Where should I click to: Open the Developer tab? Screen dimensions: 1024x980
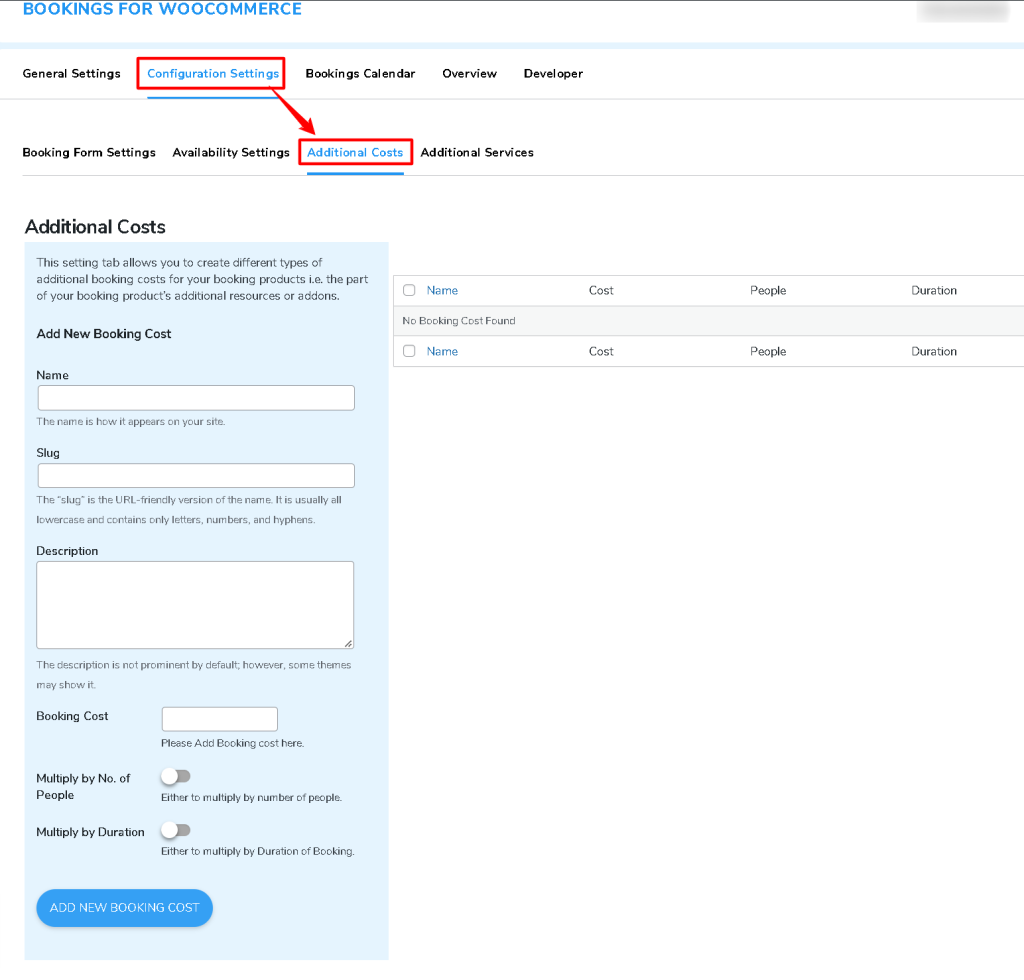click(x=553, y=73)
